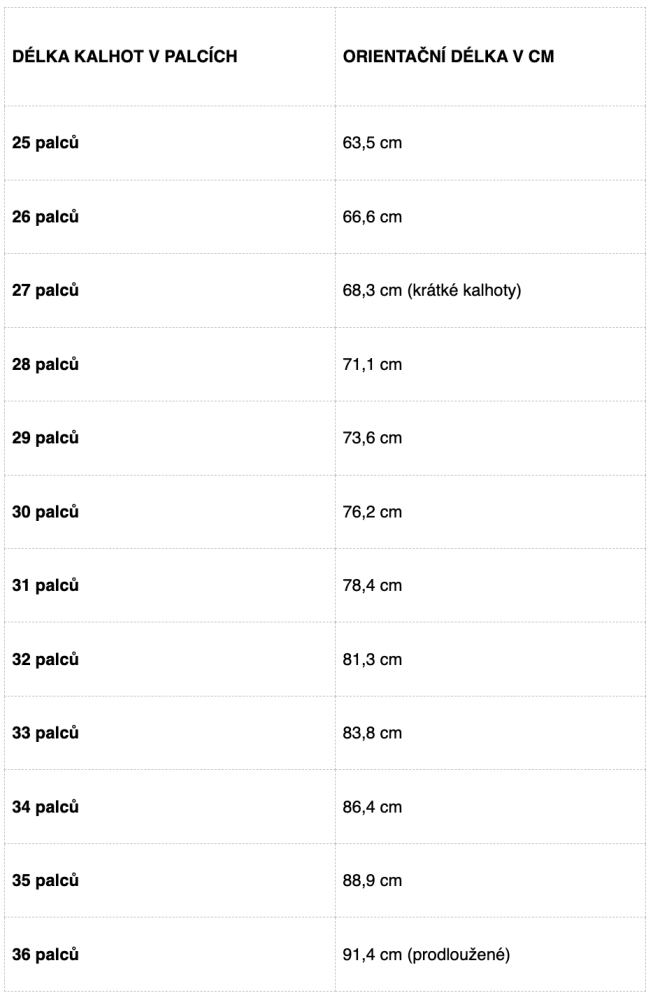
Task: Click the '88,9 cm' value
Action: (373, 881)
